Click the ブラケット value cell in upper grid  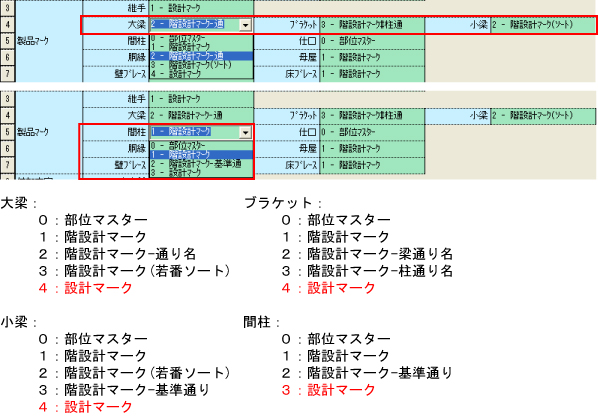(x=372, y=25)
